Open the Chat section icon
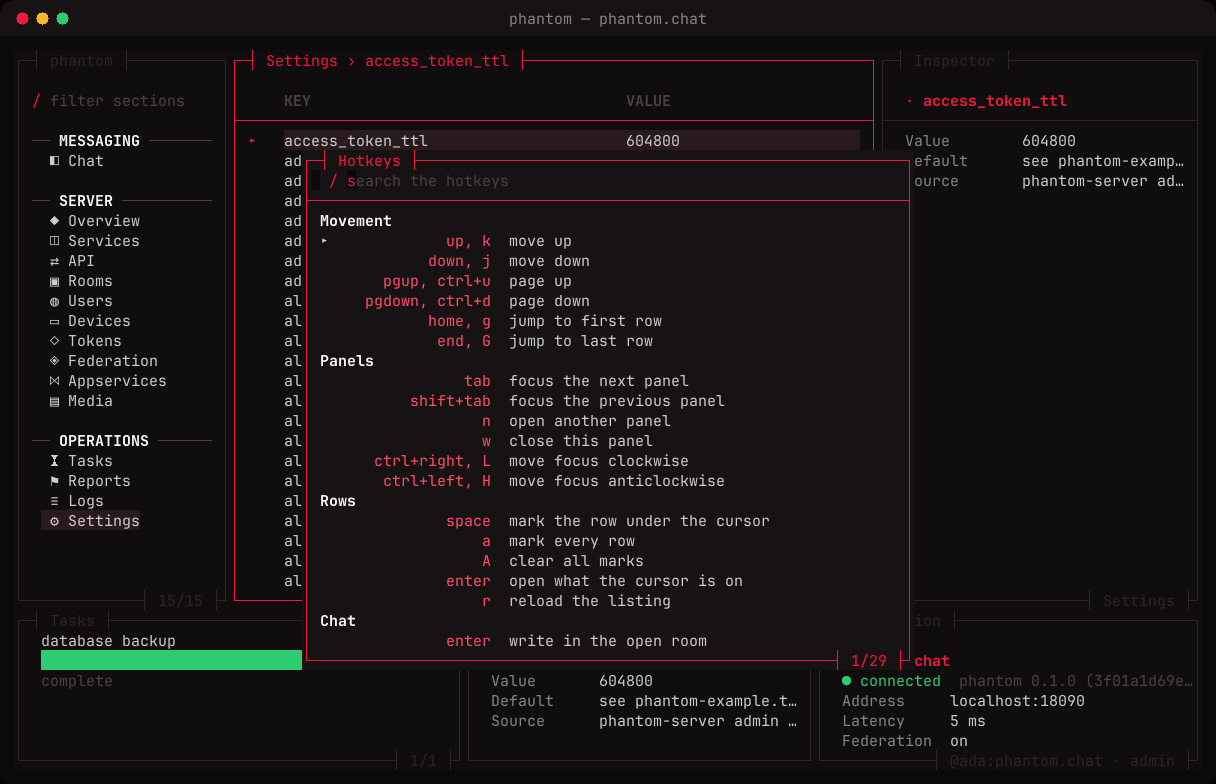Viewport: 1216px width, 784px height. [54, 161]
